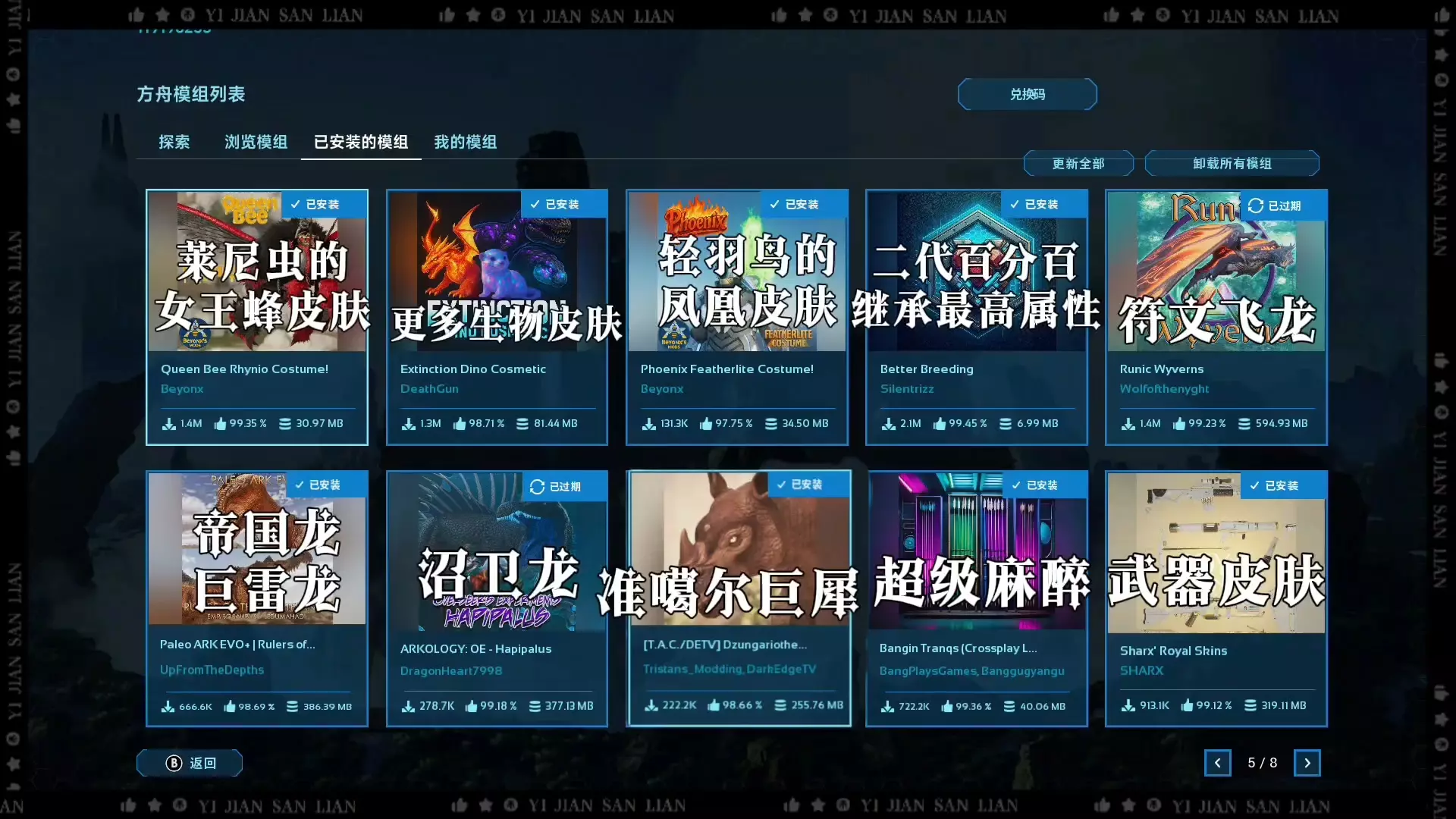This screenshot has width=1456, height=819.
Task: Switch to the 浏览模组 tab
Action: click(x=256, y=142)
